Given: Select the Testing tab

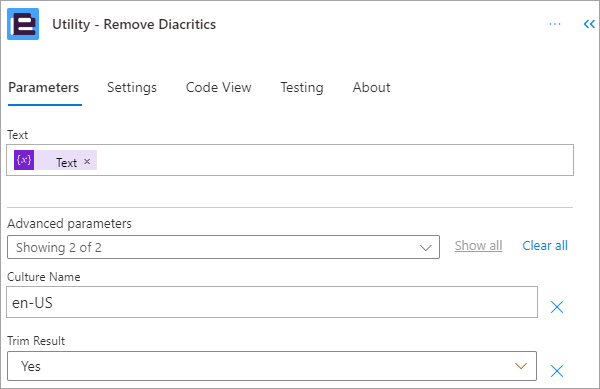Looking at the screenshot, I should (302, 88).
